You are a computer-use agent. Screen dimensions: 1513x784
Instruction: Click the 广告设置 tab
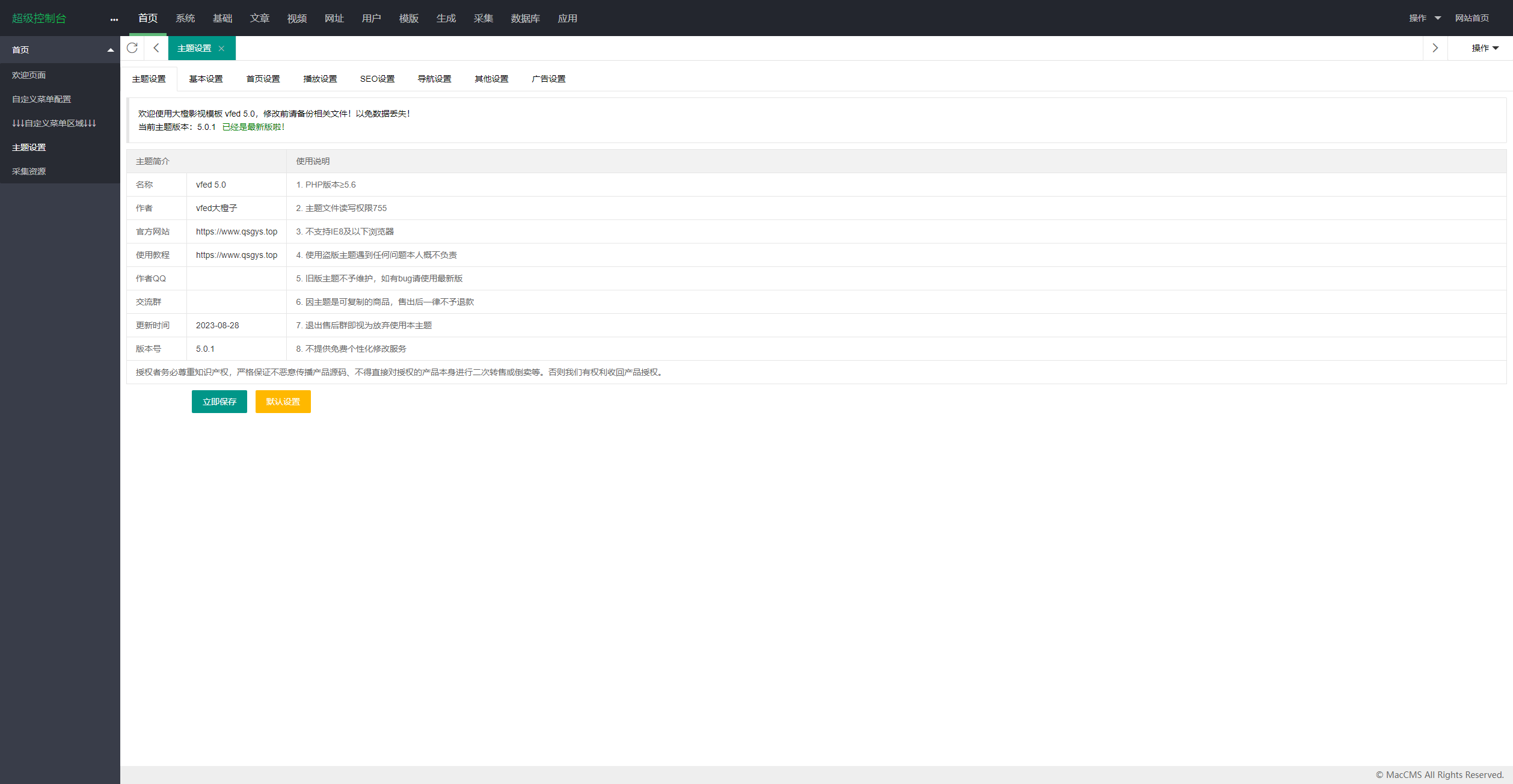click(547, 79)
